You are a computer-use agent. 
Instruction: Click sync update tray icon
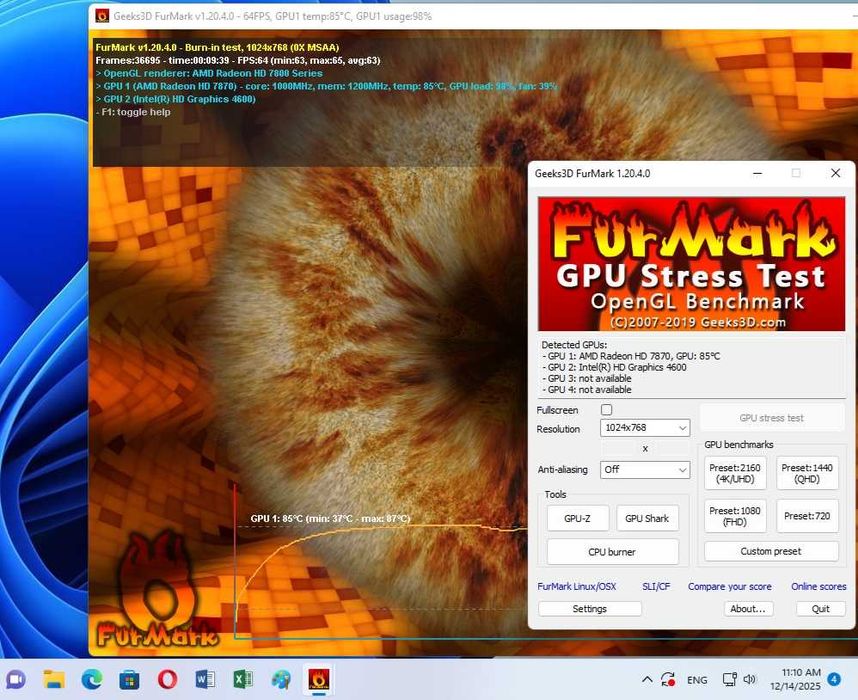coord(668,680)
